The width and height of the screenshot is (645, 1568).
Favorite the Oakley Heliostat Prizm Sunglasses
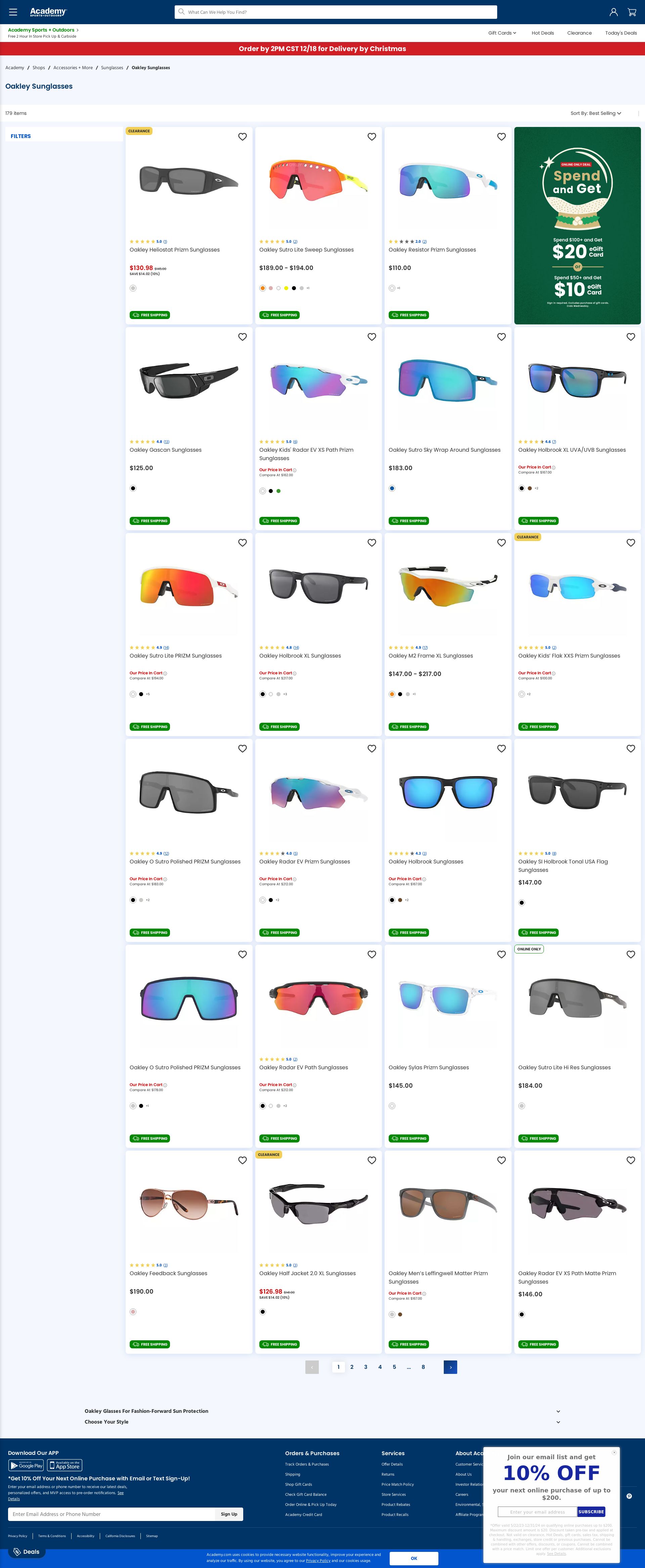[243, 137]
